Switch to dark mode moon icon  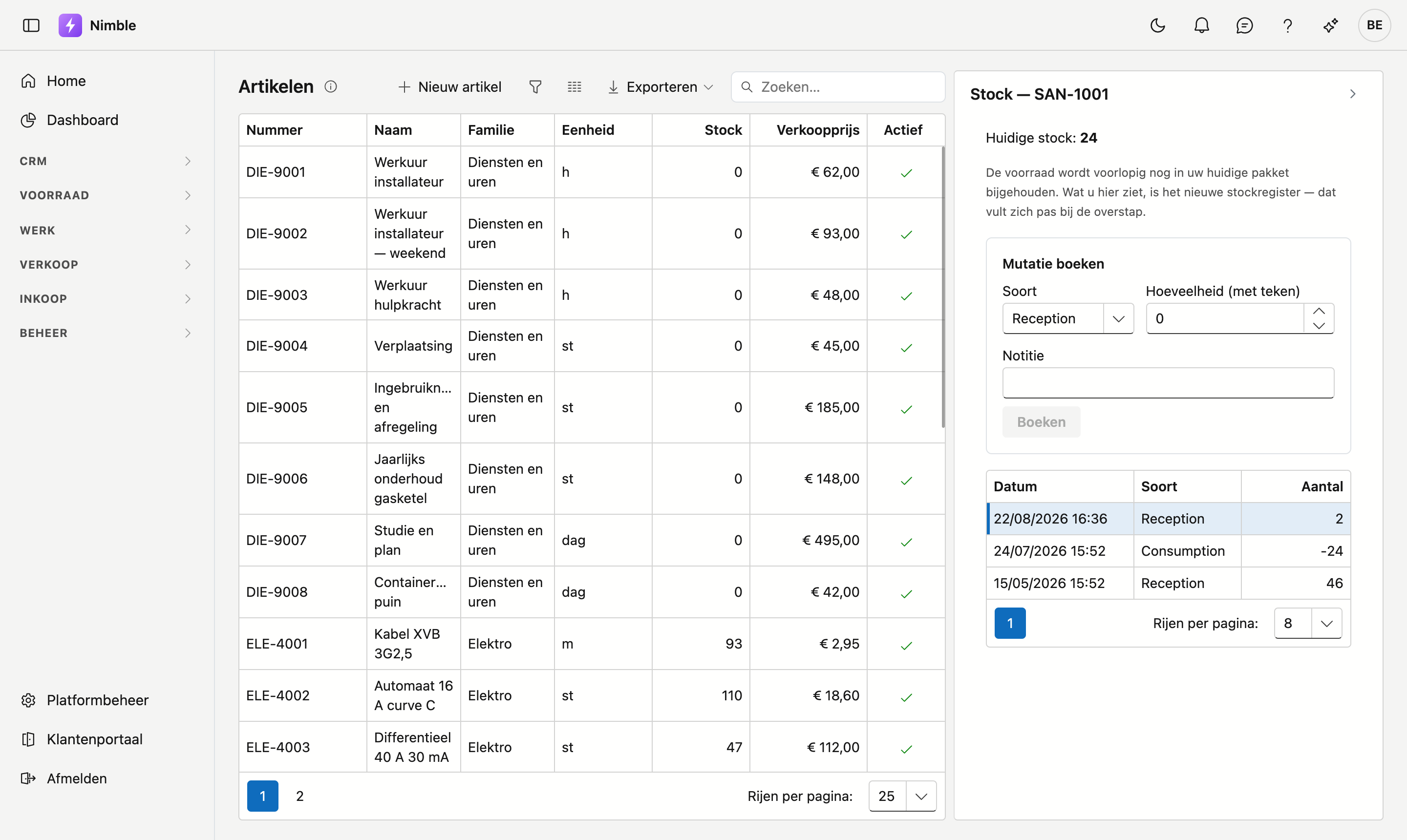coord(1158,25)
